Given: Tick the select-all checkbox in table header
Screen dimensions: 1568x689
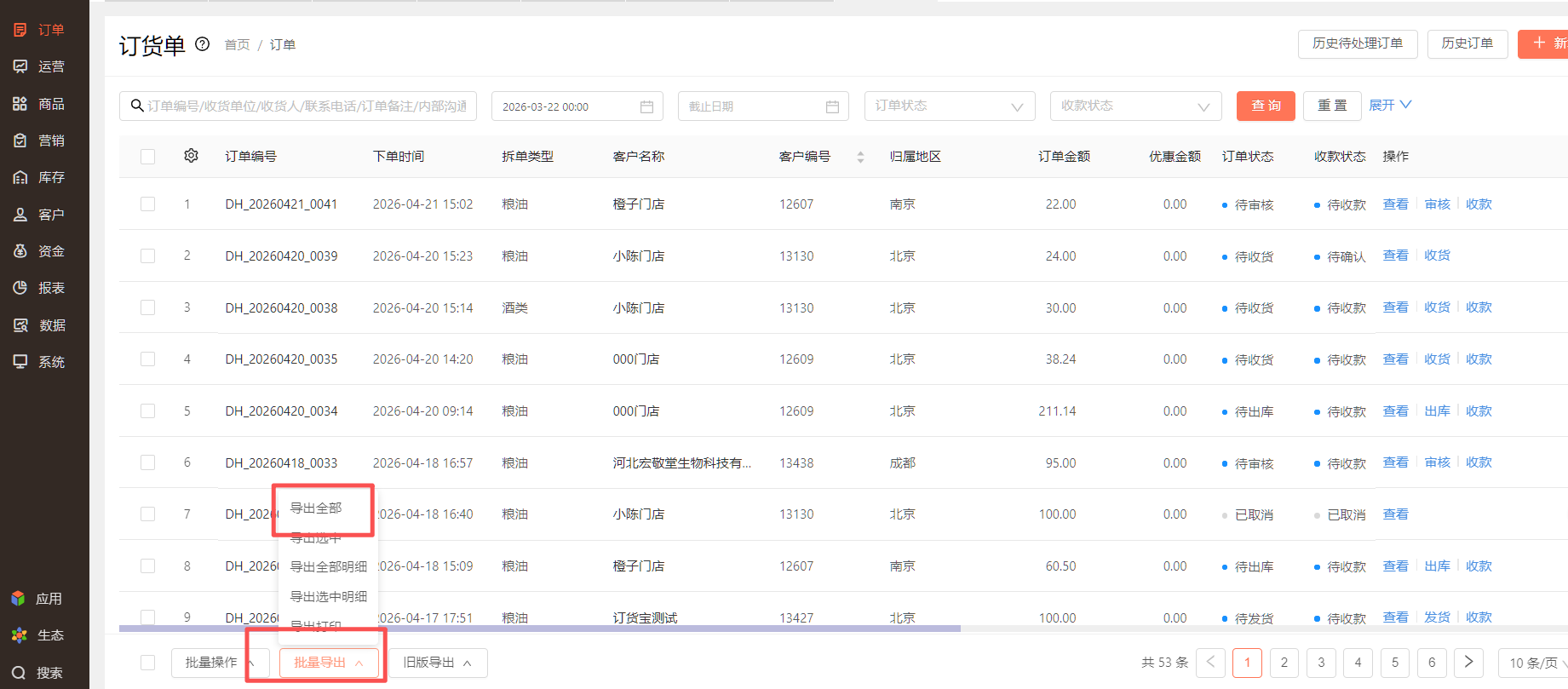Looking at the screenshot, I should [x=148, y=157].
